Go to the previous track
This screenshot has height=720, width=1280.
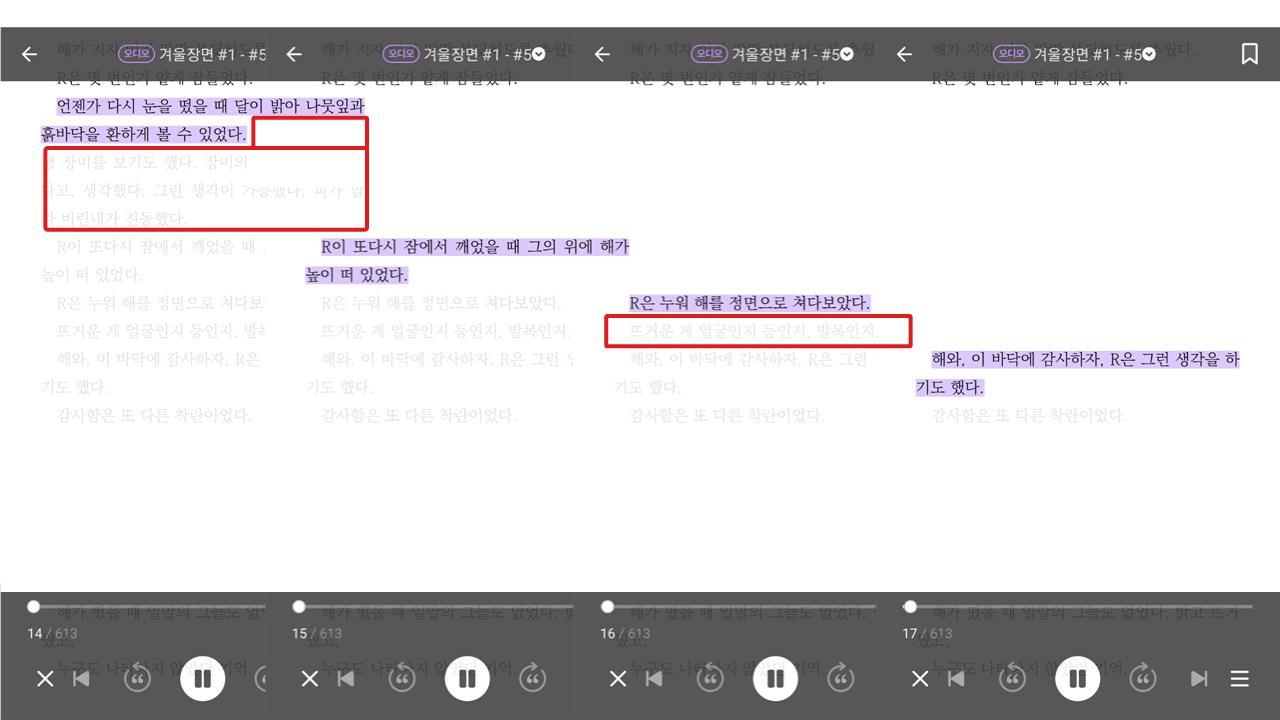tap(957, 678)
